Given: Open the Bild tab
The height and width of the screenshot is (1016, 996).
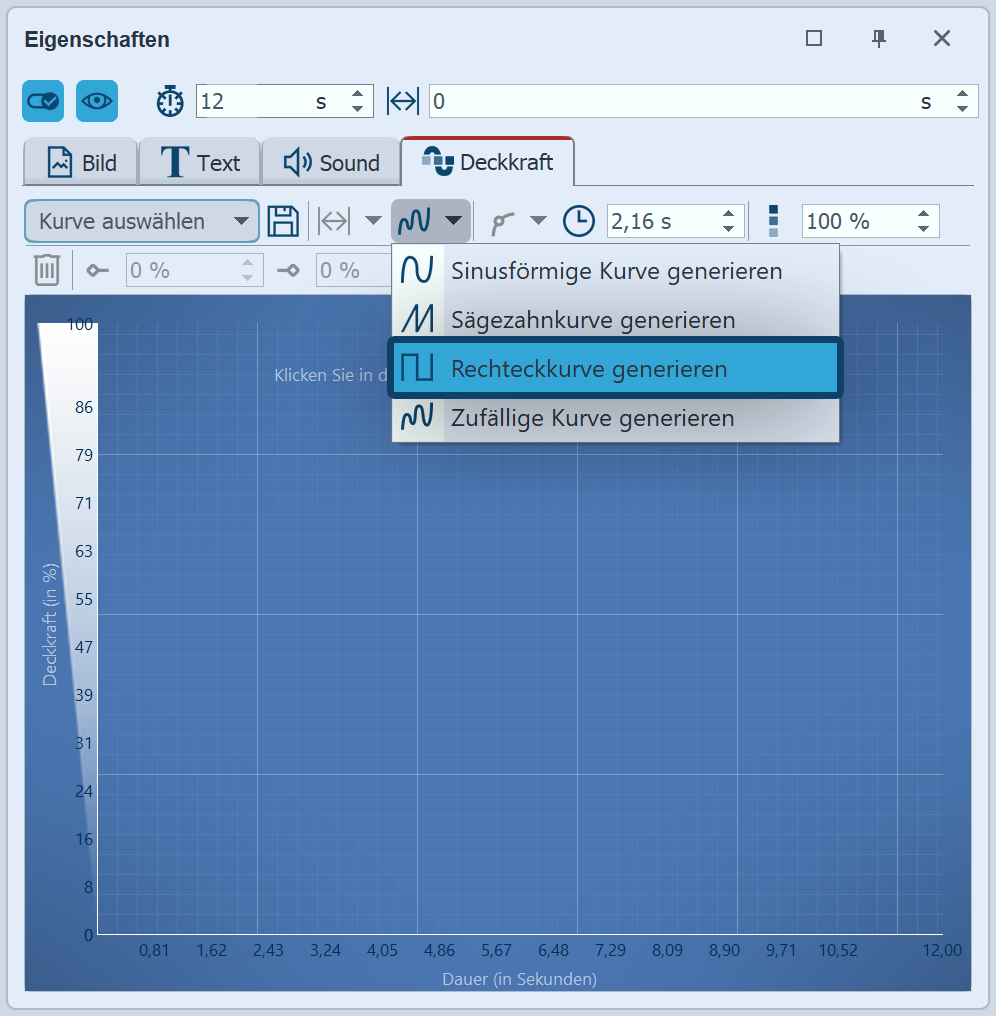Looking at the screenshot, I should (82, 163).
